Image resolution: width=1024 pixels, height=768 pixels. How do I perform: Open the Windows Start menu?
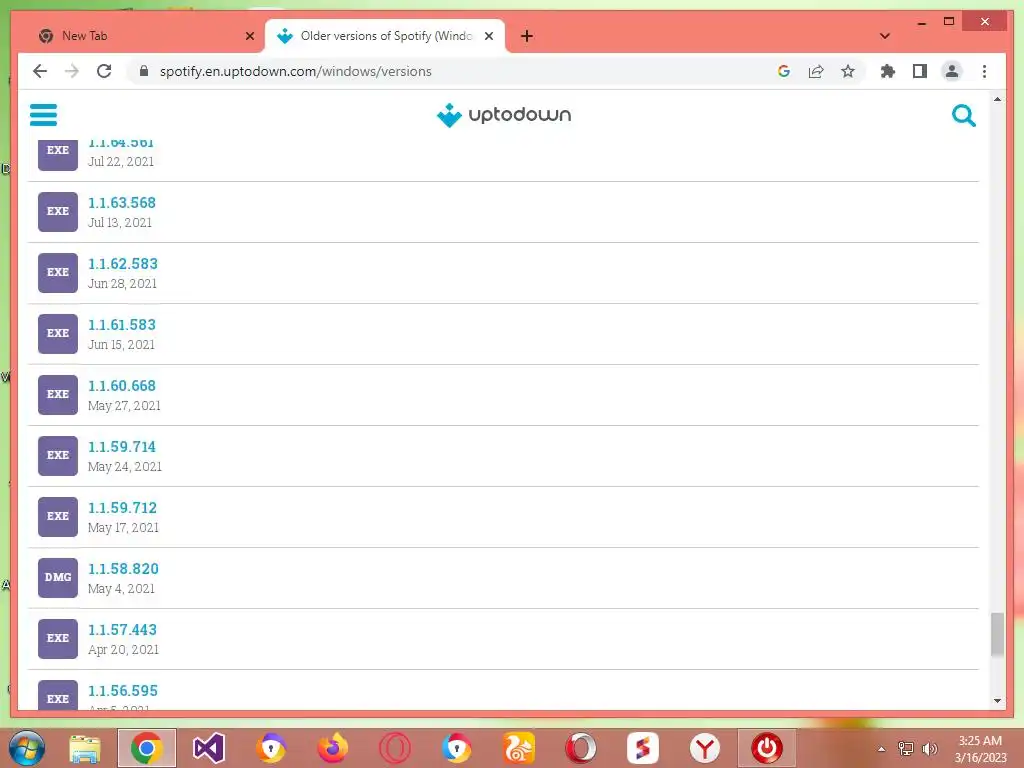pos(26,748)
